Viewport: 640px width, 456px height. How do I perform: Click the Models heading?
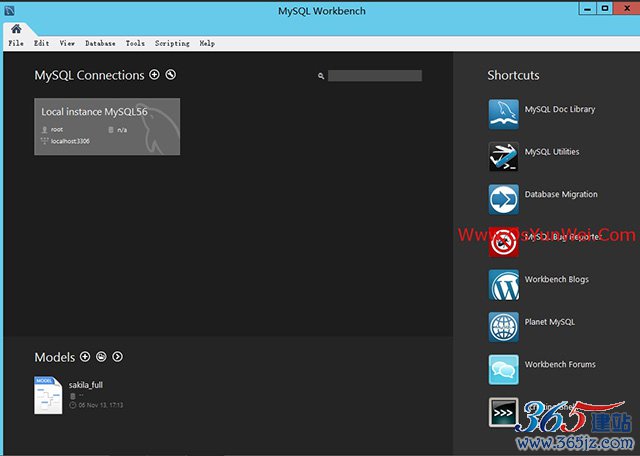tap(55, 357)
